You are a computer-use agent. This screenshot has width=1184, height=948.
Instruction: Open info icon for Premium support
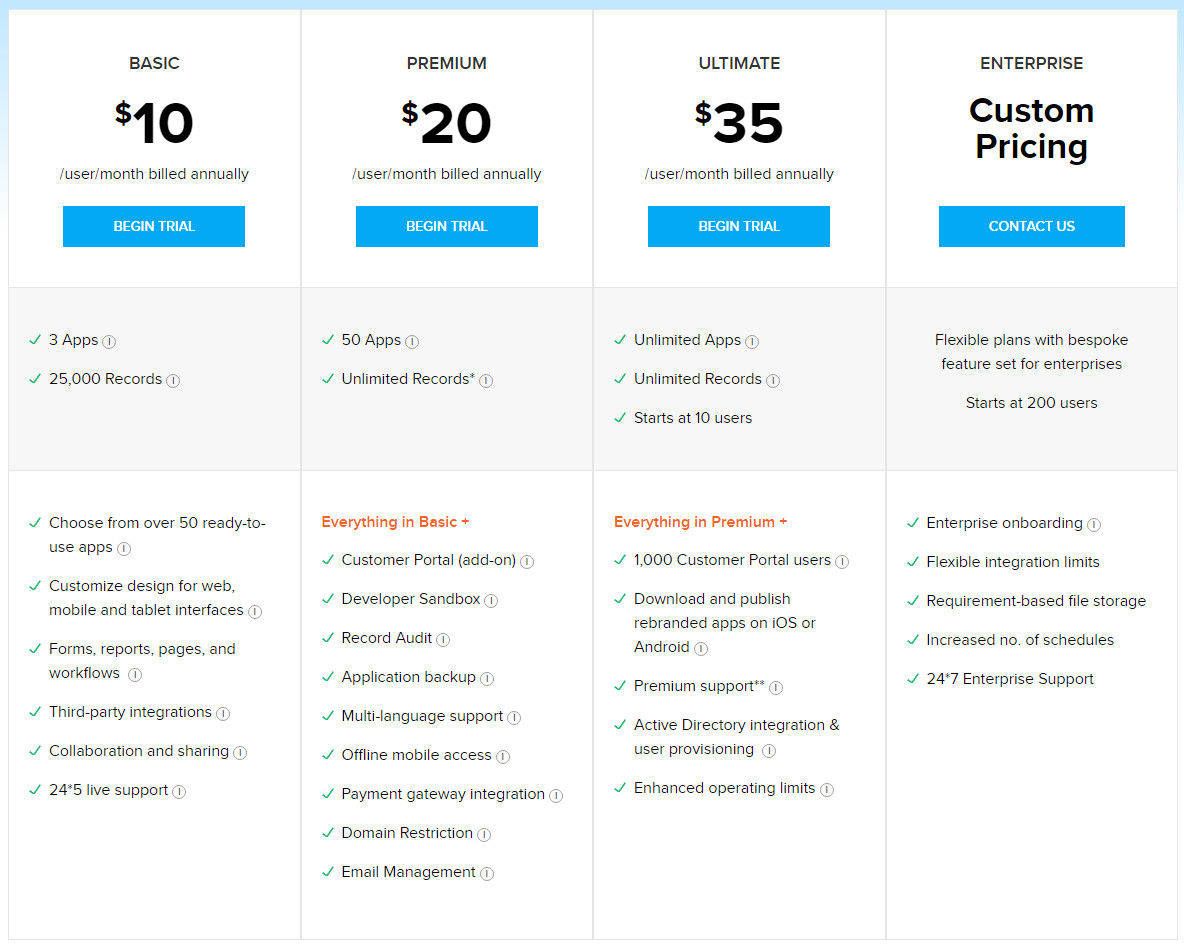775,687
